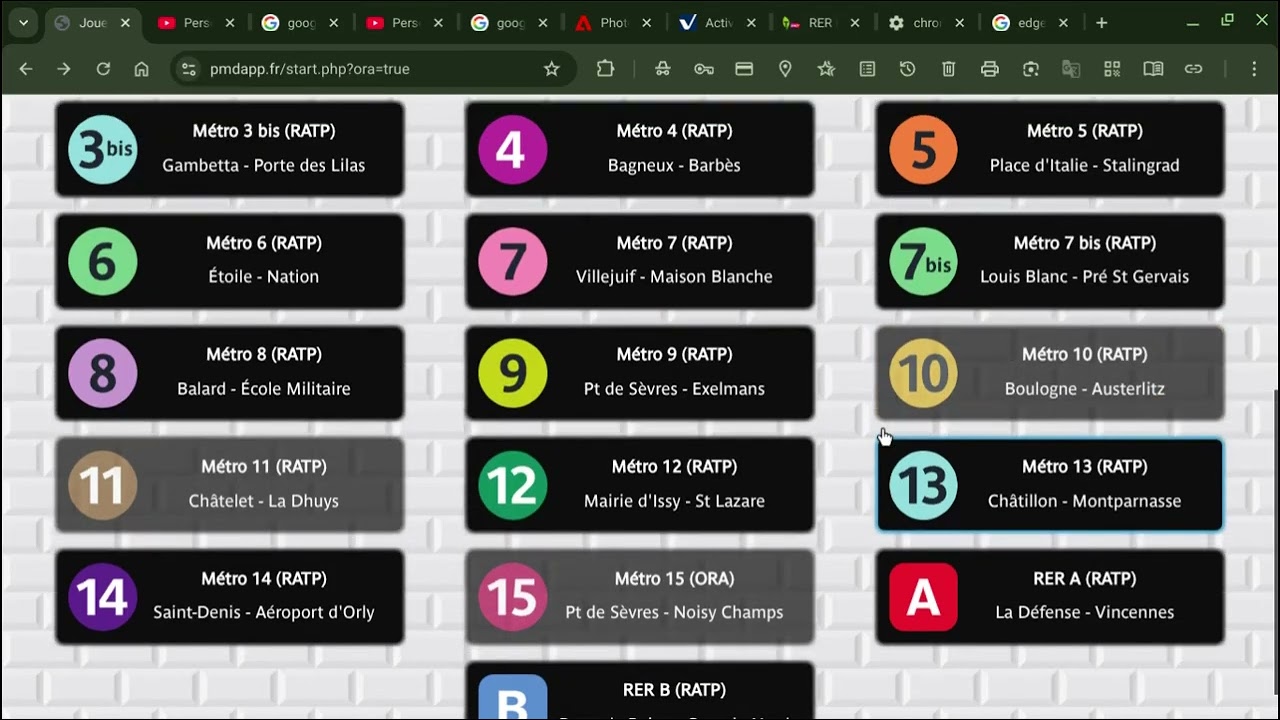This screenshot has width=1280, height=720.
Task: Close the 'chro' tab
Action: pos(959,23)
